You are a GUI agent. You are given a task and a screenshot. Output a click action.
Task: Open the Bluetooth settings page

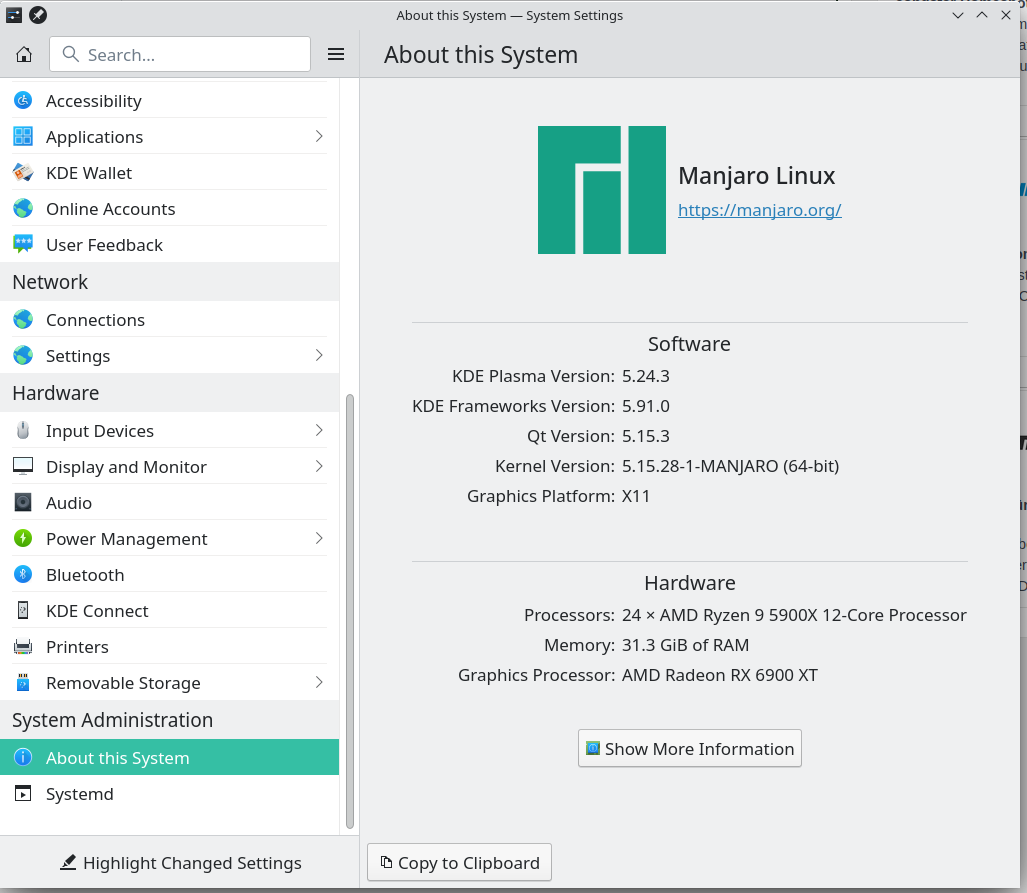pos(170,575)
